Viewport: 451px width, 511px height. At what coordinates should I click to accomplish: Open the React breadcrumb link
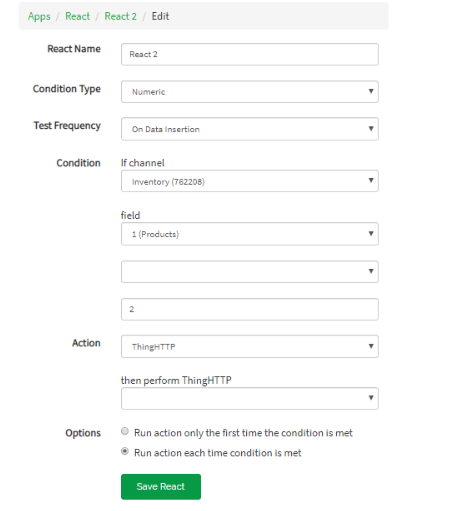77,16
